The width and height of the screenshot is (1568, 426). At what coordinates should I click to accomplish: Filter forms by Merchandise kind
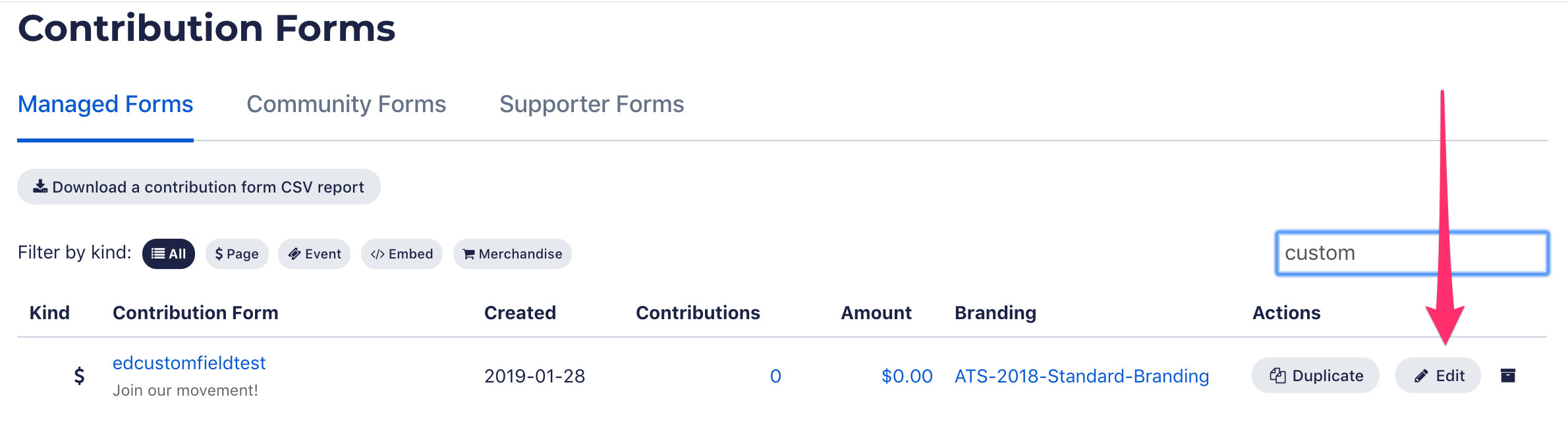pyautogui.click(x=512, y=254)
